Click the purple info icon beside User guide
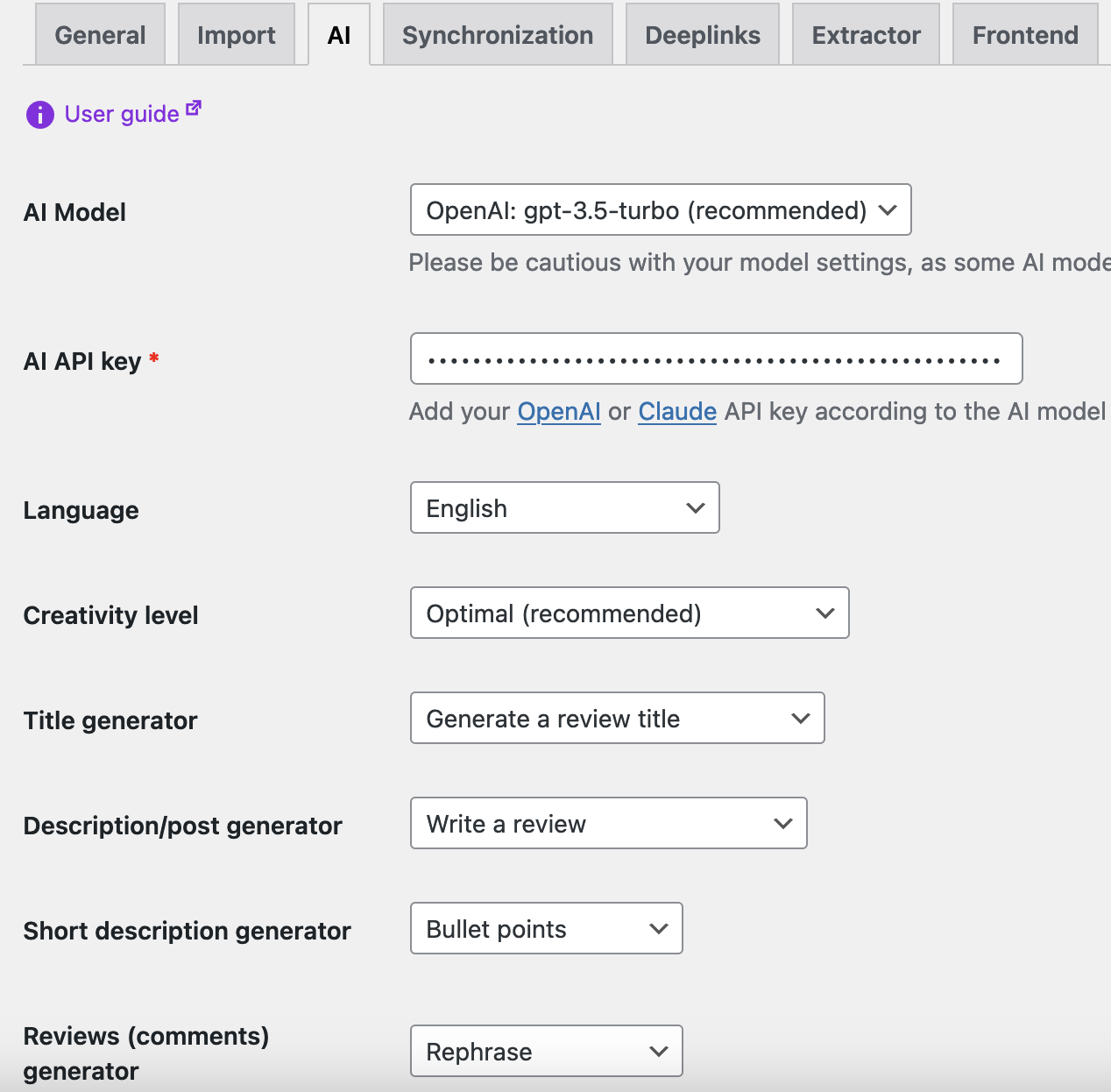The height and width of the screenshot is (1092, 1111). click(x=39, y=114)
